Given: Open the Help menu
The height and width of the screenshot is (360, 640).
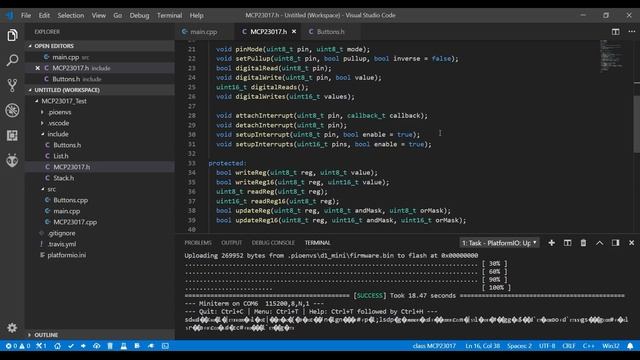Looking at the screenshot, I should click(196, 16).
